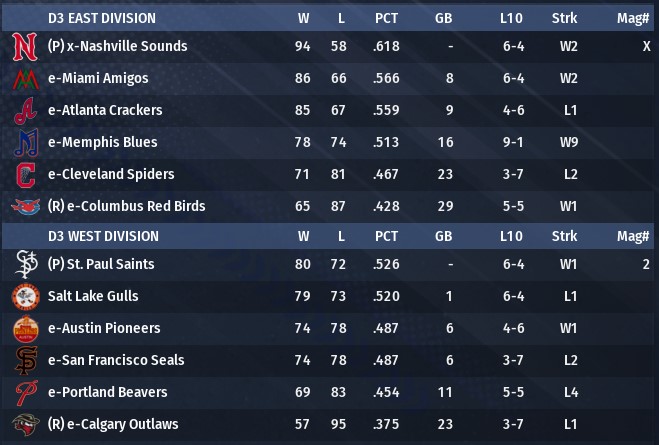This screenshot has height=445, width=659.
Task: Click the Cleveland Spiders logo
Action: coord(24,175)
